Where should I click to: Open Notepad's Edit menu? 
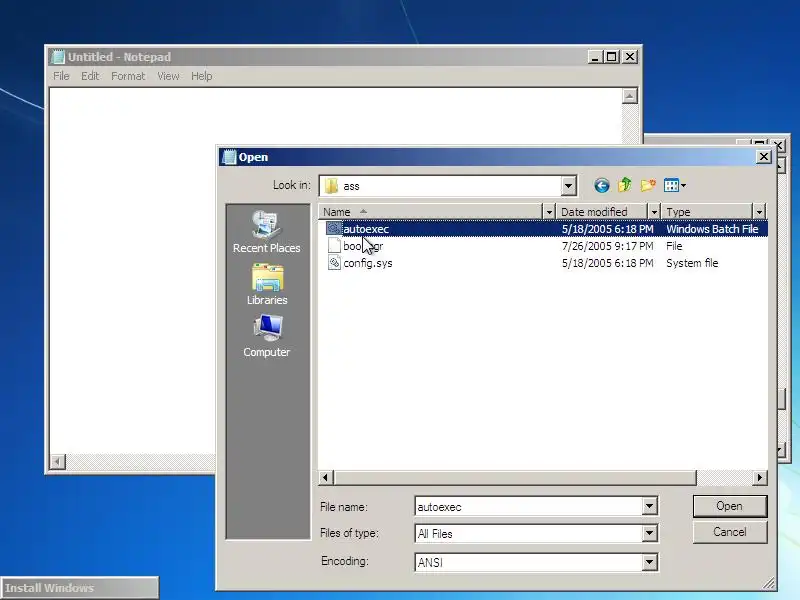pyautogui.click(x=90, y=76)
